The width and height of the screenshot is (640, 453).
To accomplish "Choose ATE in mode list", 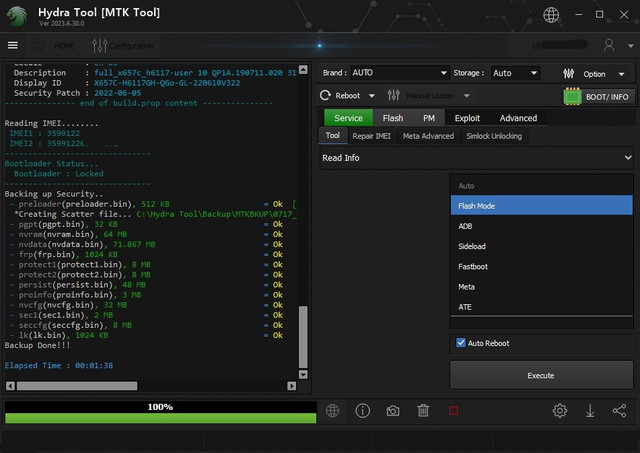I will click(x=542, y=307).
